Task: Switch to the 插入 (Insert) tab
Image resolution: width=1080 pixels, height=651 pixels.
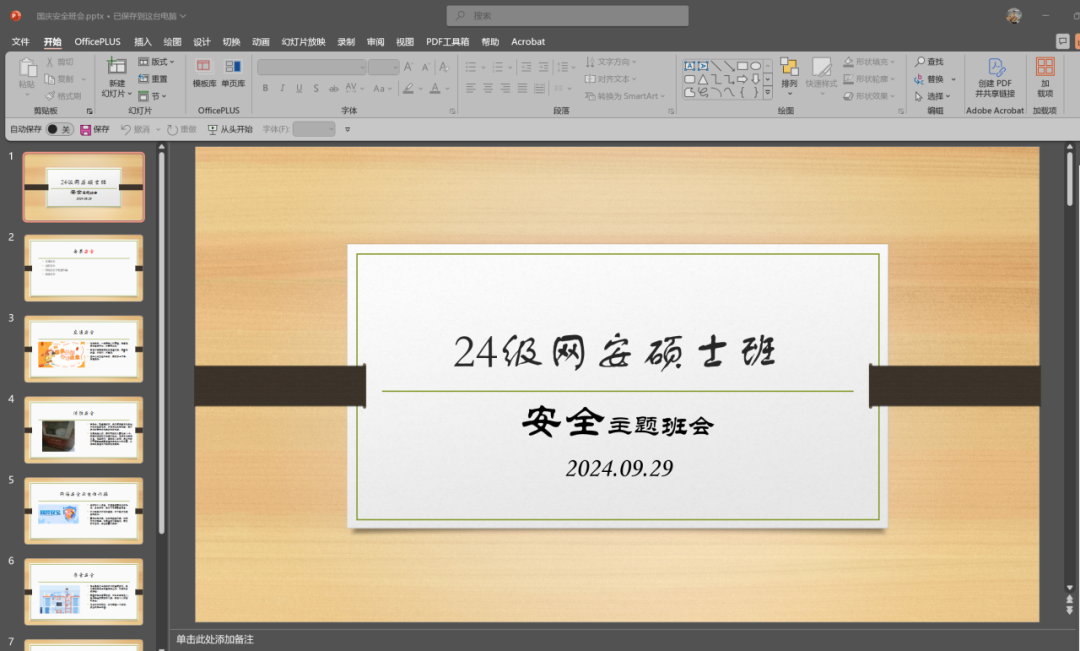Action: [x=143, y=42]
